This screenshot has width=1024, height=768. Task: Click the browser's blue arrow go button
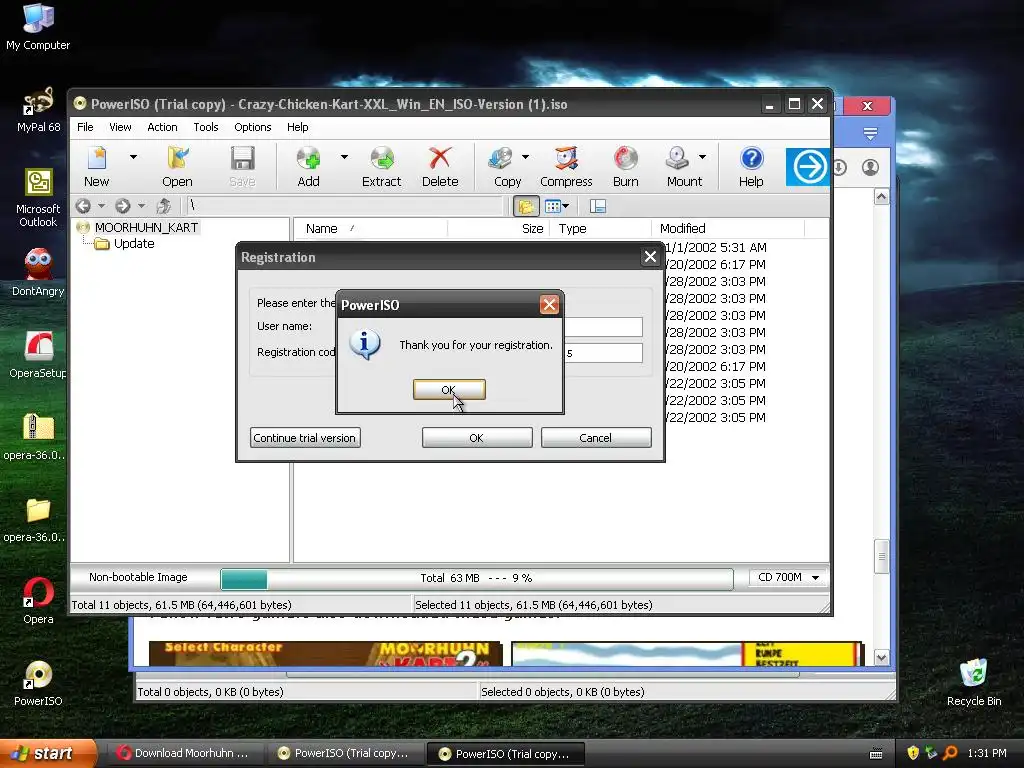point(808,167)
